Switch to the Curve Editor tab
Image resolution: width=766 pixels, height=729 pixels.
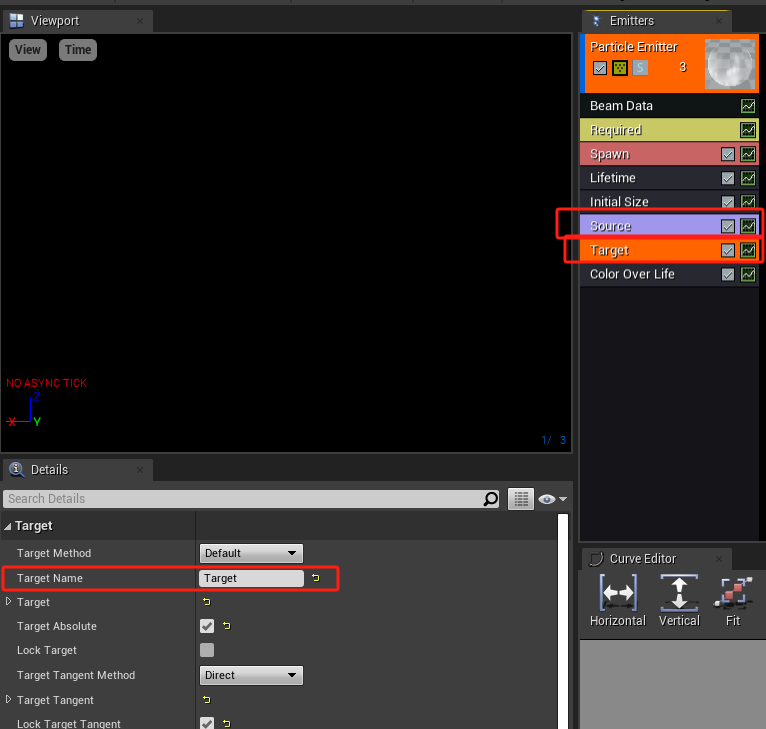pyautogui.click(x=656, y=558)
